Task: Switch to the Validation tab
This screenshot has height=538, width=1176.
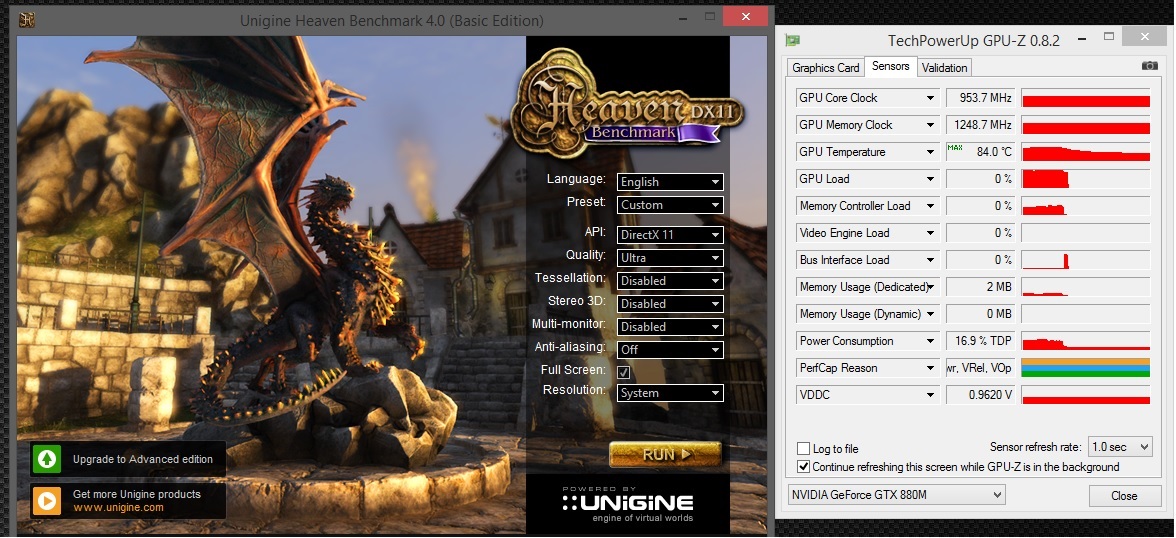Action: click(x=944, y=68)
